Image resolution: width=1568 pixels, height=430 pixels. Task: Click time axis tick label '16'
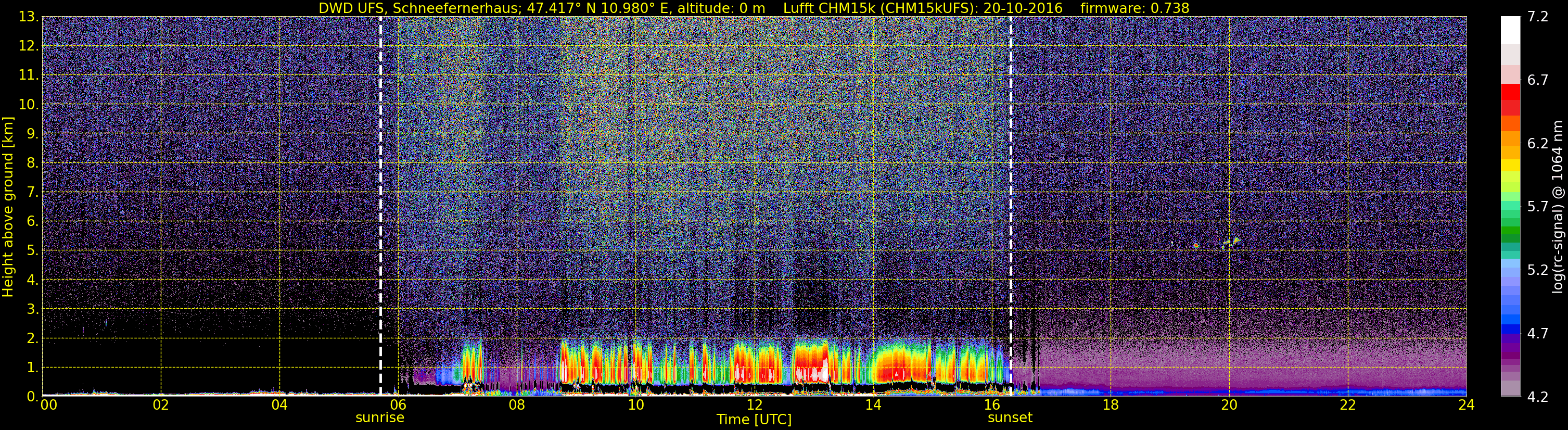pyautogui.click(x=991, y=405)
